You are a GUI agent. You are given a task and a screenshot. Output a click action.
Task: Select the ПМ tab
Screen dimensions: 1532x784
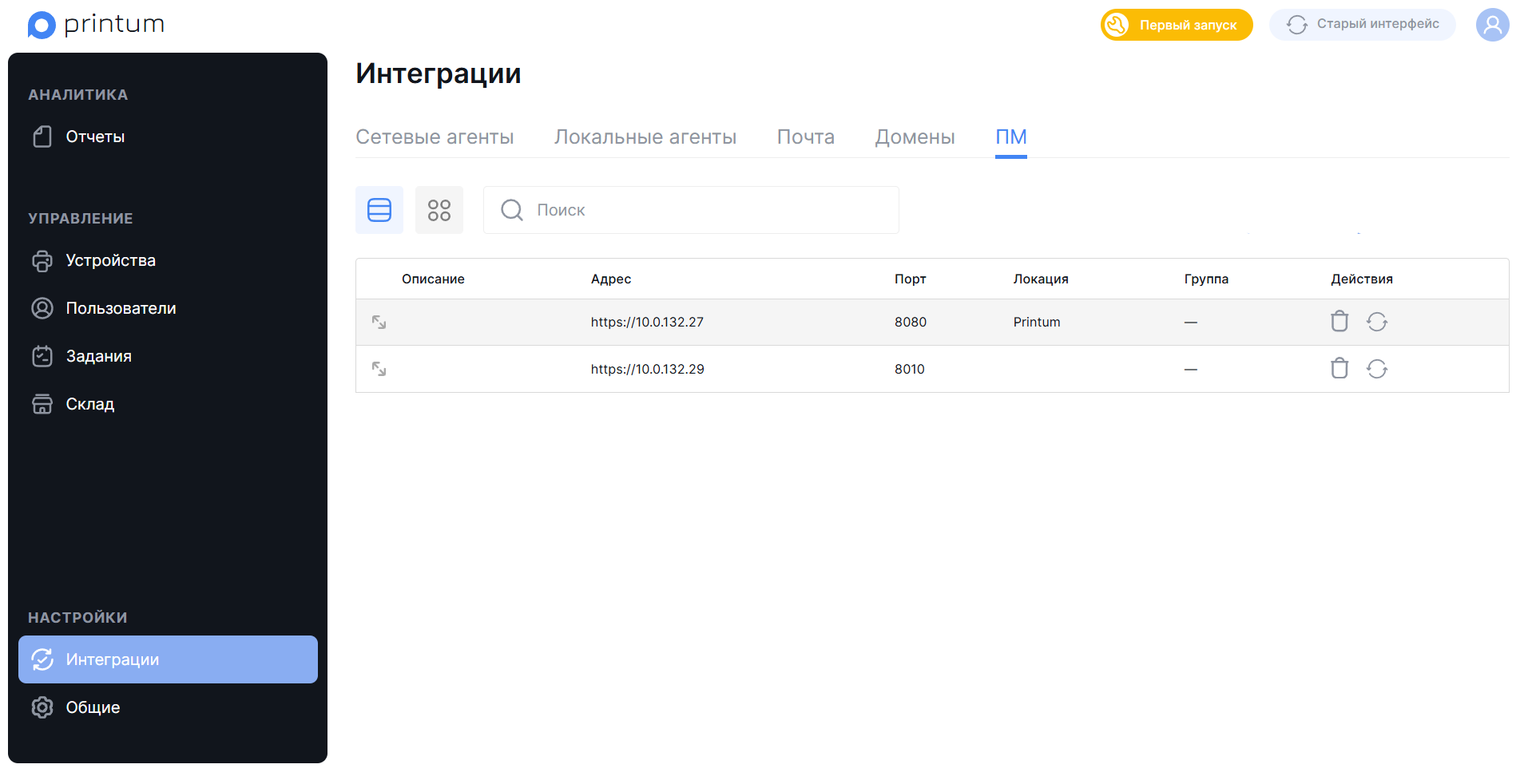[x=1011, y=137]
